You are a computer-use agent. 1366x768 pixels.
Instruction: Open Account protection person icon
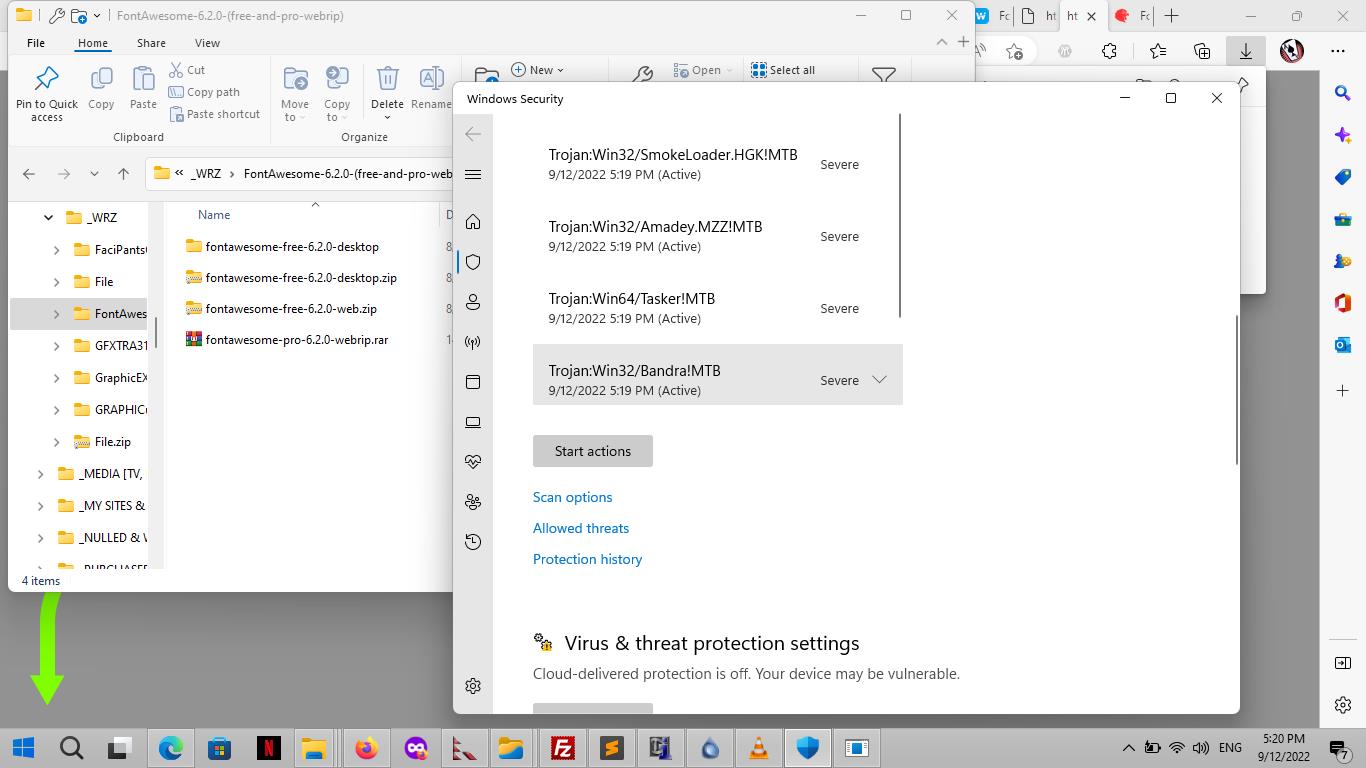coord(473,302)
